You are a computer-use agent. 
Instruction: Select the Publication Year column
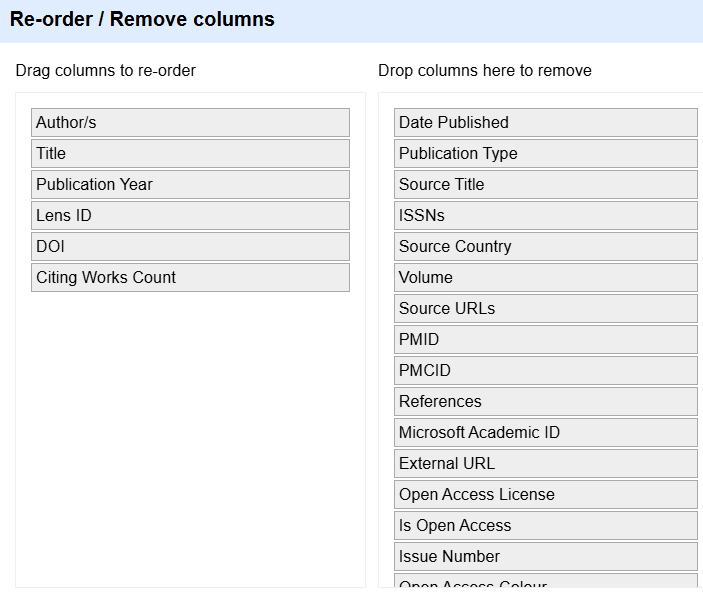point(190,185)
